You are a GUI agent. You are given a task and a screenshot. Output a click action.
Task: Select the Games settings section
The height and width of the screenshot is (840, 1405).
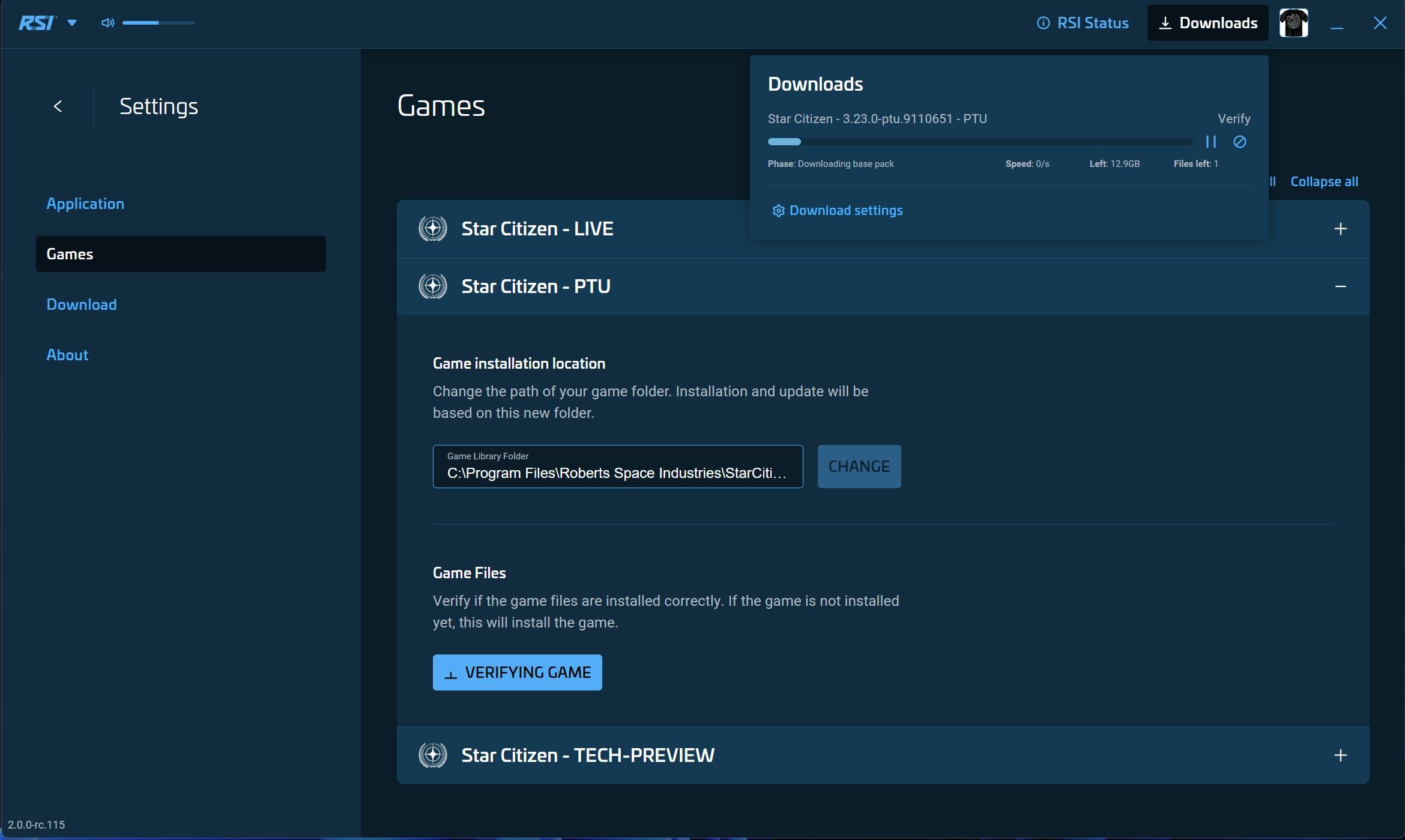[x=181, y=254]
